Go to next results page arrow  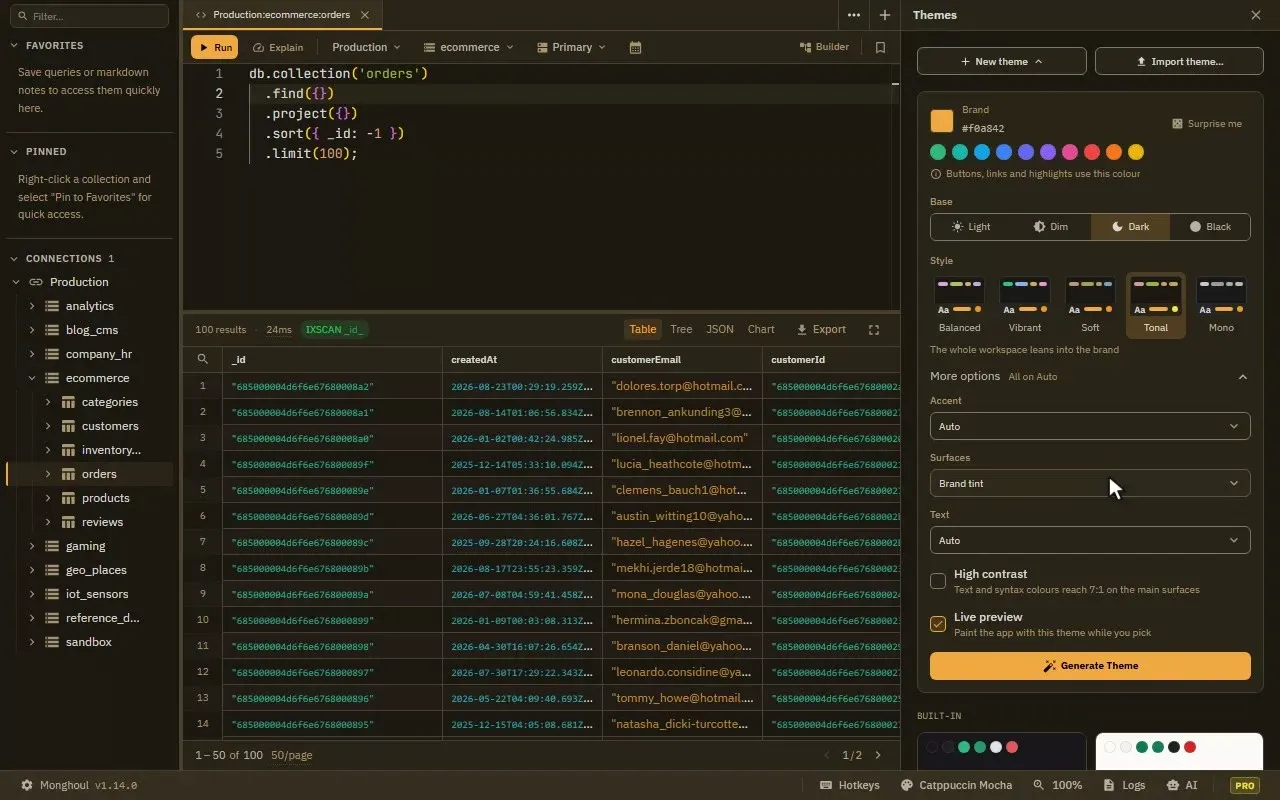[x=878, y=755]
